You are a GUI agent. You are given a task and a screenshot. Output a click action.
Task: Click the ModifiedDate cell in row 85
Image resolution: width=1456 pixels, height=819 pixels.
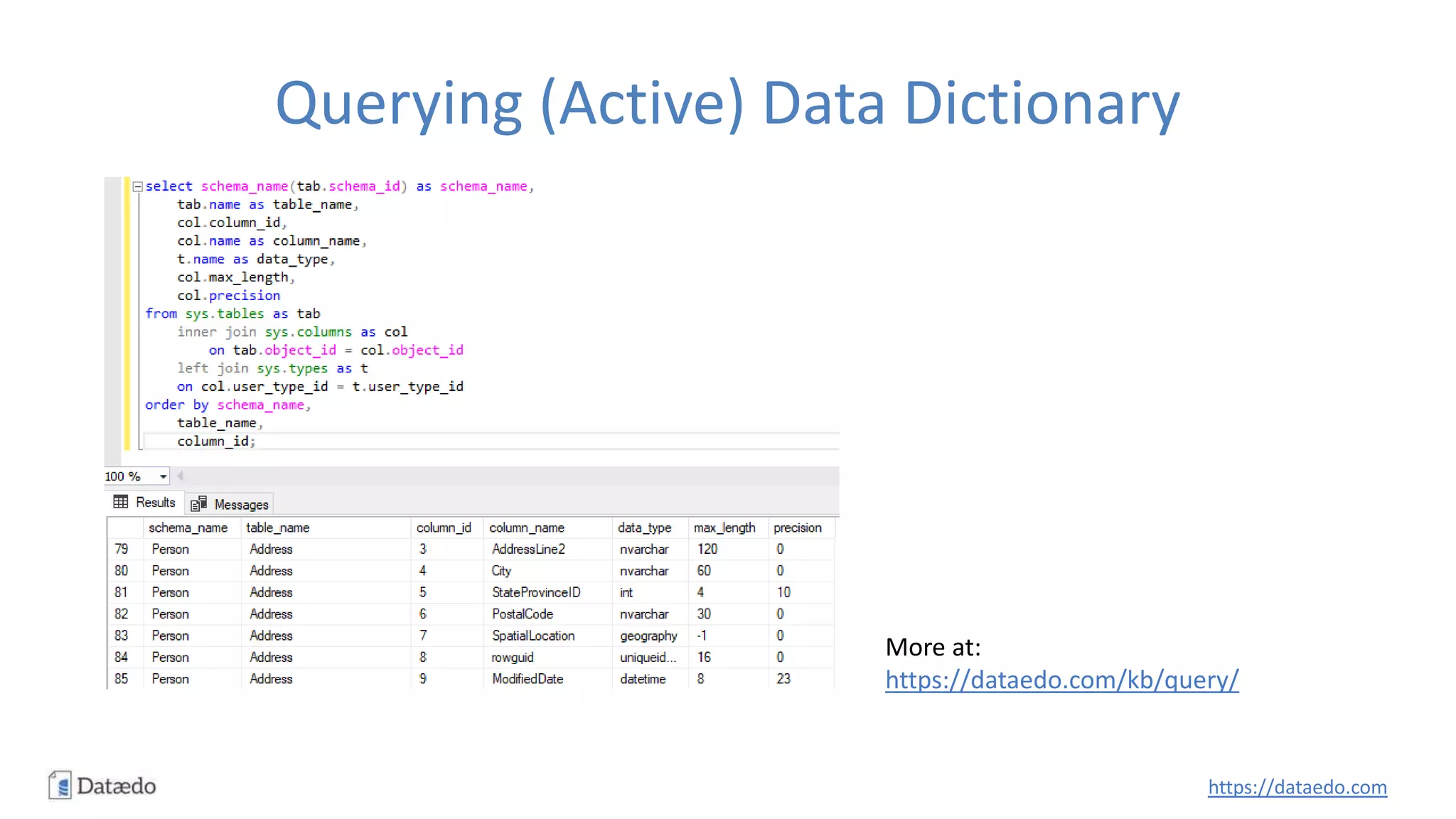528,679
